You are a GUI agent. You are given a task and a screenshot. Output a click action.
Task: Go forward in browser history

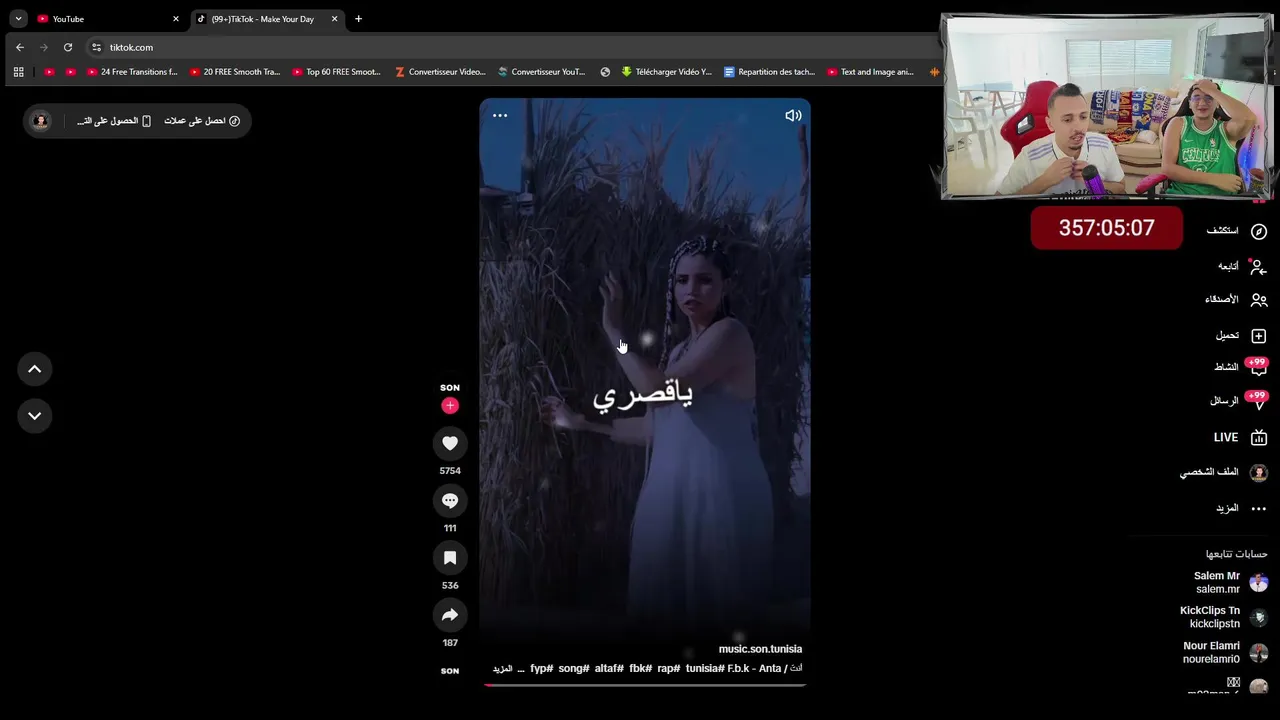coord(44,47)
